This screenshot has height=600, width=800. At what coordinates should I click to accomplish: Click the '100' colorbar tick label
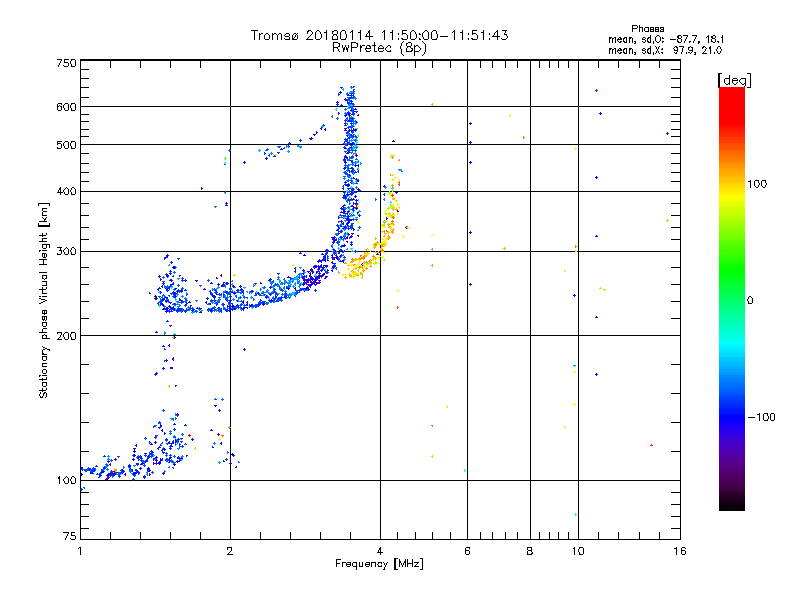[x=757, y=184]
